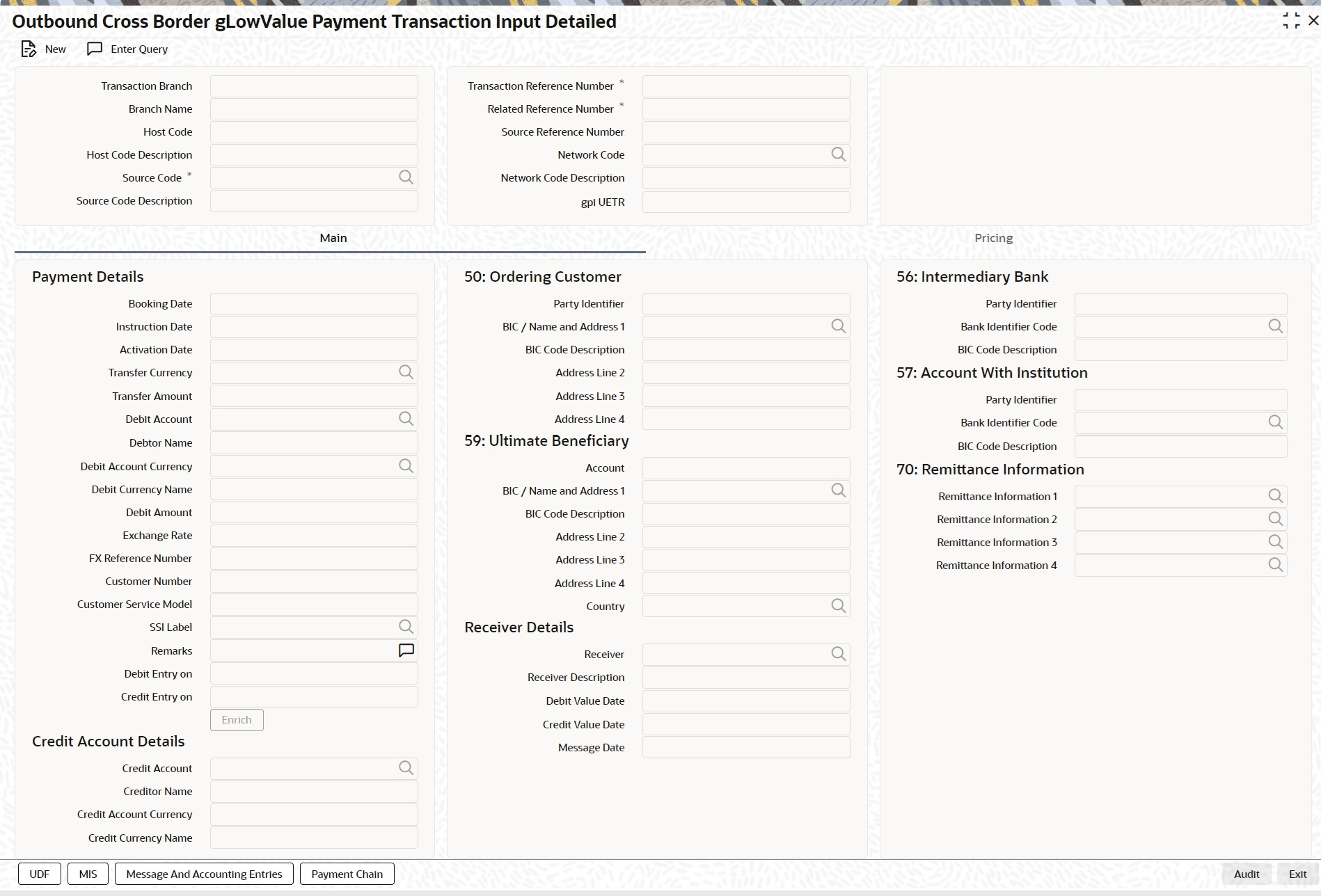Open Country search icon in Ultimate Beneficiary
Viewport: 1321px width, 896px height.
[839, 606]
